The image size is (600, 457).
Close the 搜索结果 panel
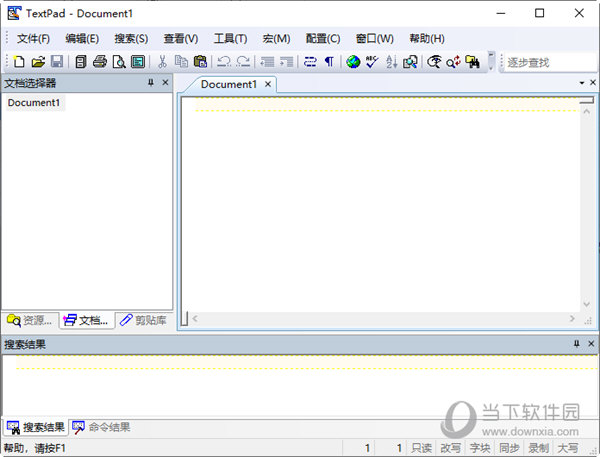[x=591, y=344]
